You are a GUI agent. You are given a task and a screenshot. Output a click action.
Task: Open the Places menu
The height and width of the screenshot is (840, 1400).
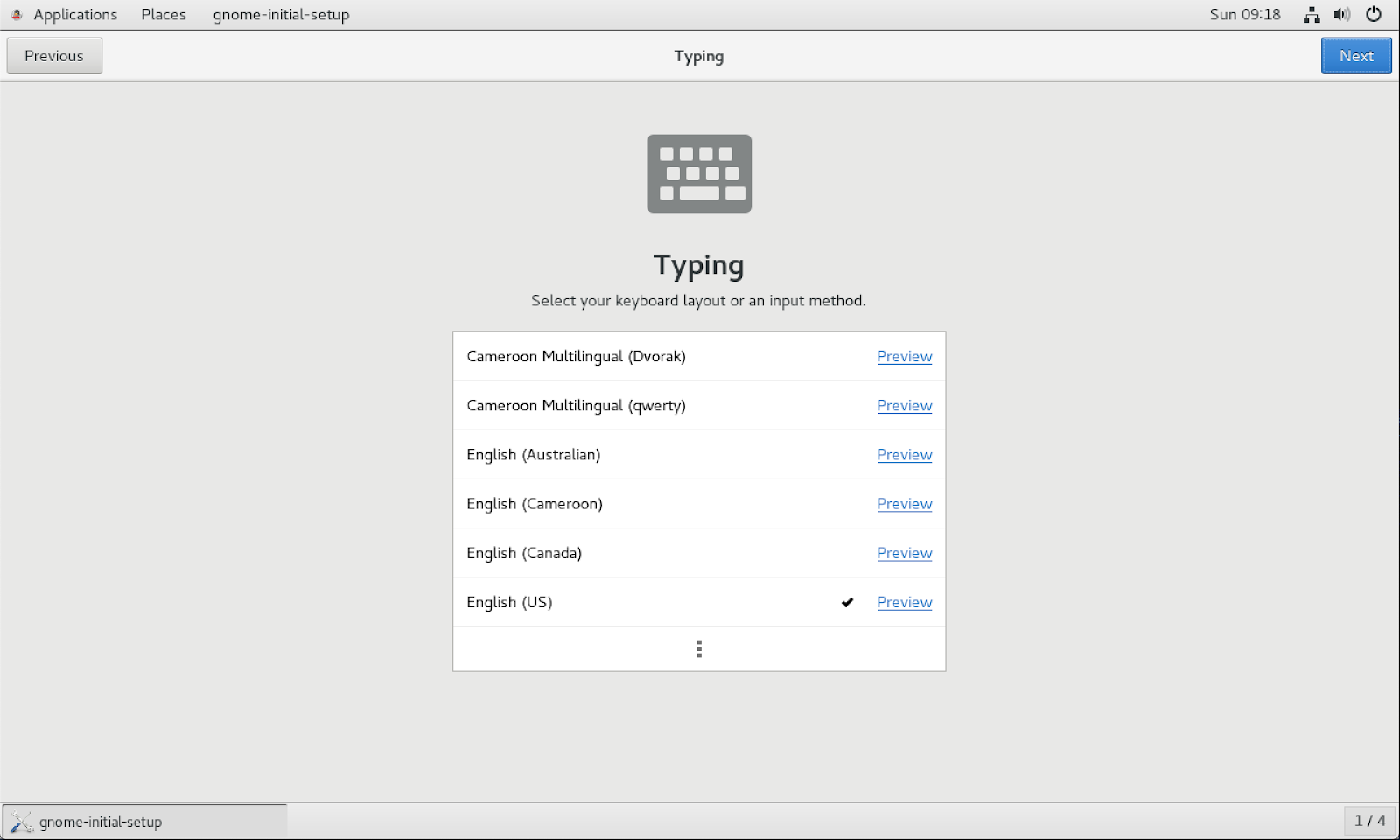coord(164,14)
